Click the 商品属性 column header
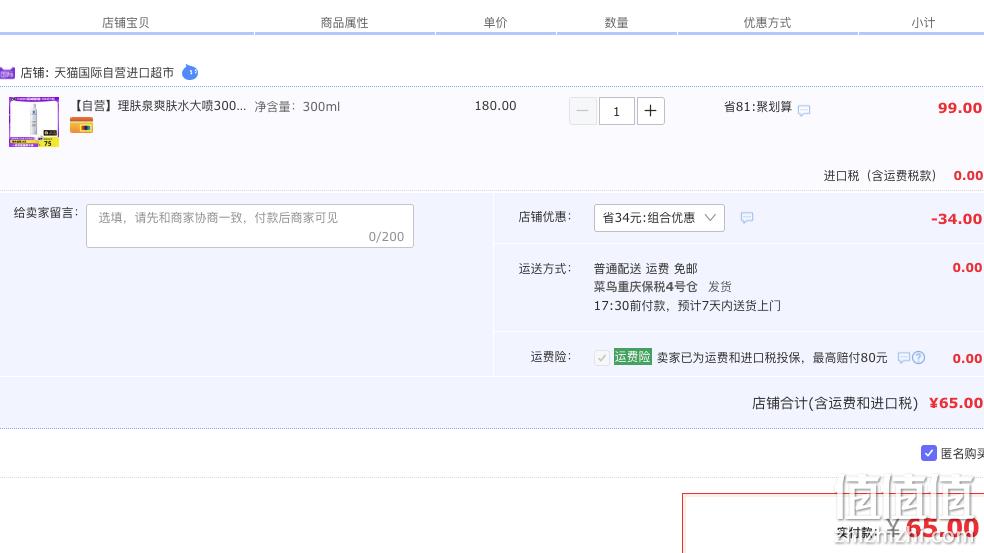This screenshot has height=553, width=984. (x=345, y=23)
